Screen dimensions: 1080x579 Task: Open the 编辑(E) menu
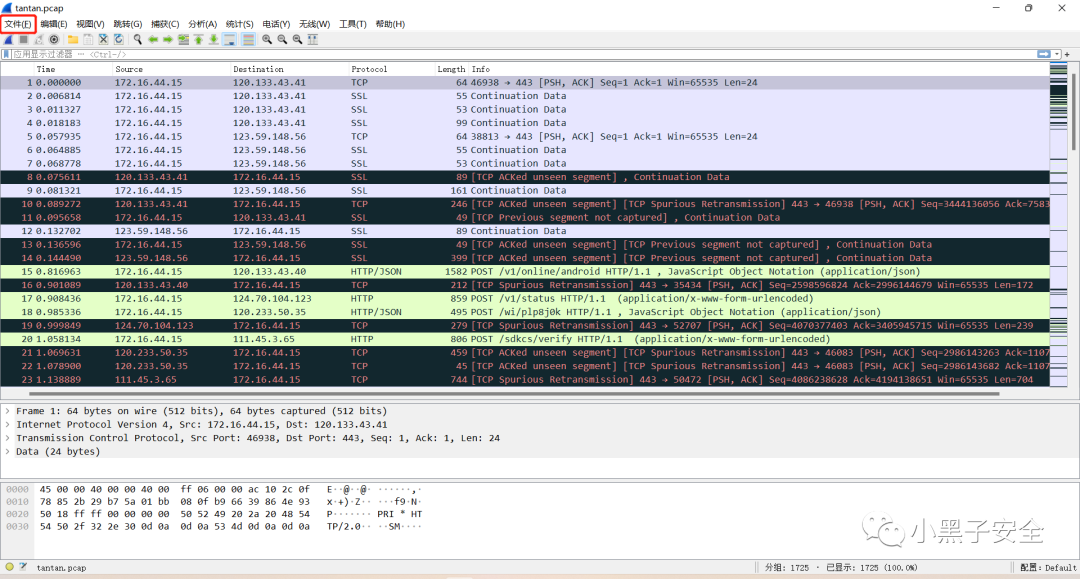coord(54,24)
